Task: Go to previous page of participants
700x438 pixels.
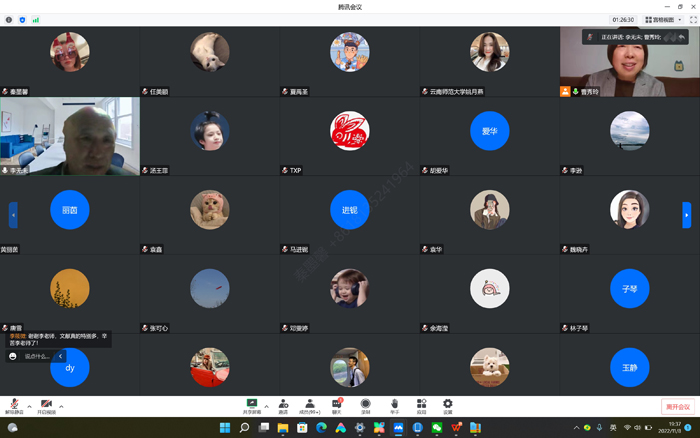Action: pyautogui.click(x=13, y=214)
